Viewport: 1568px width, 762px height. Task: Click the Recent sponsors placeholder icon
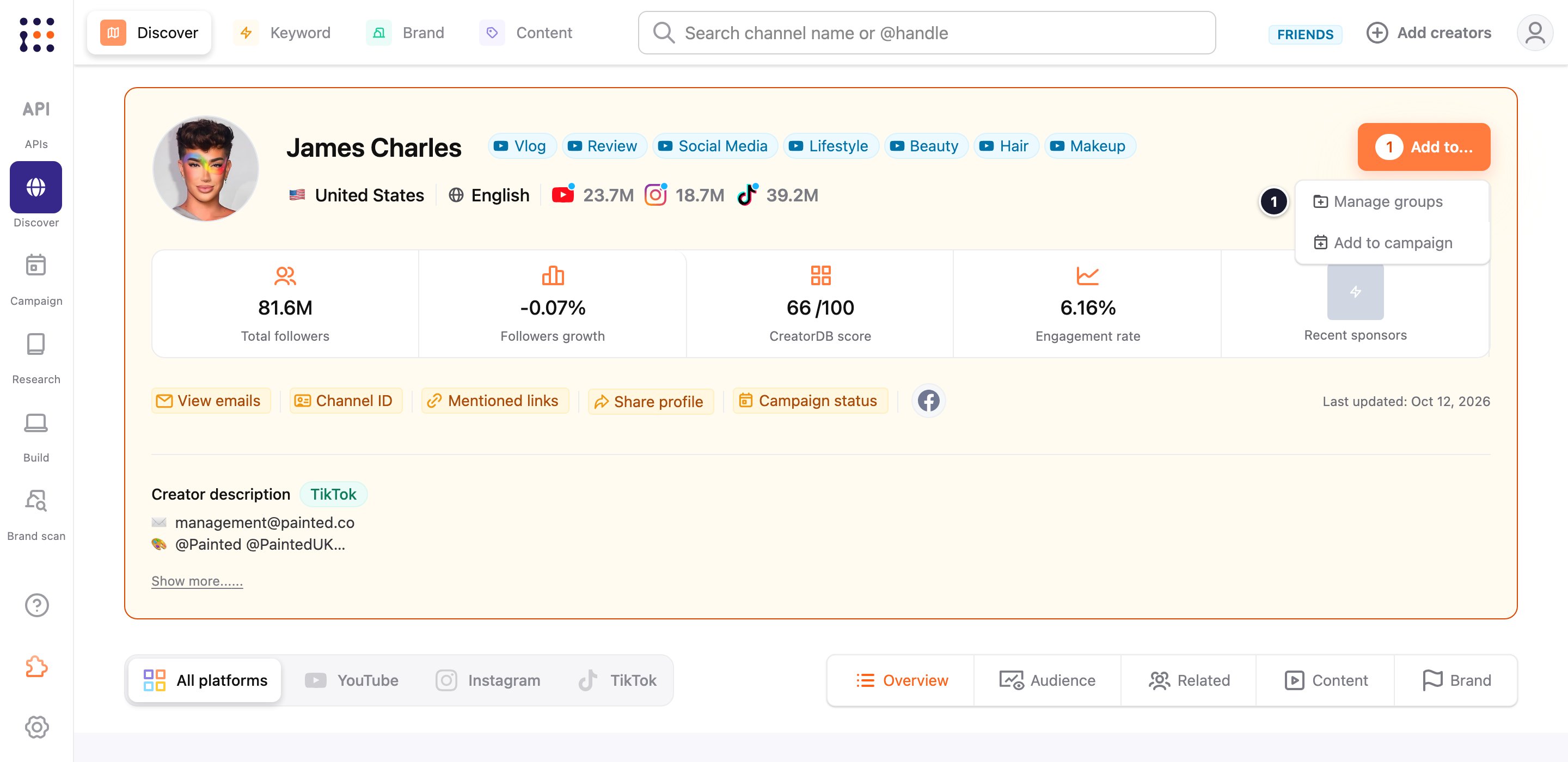point(1355,292)
